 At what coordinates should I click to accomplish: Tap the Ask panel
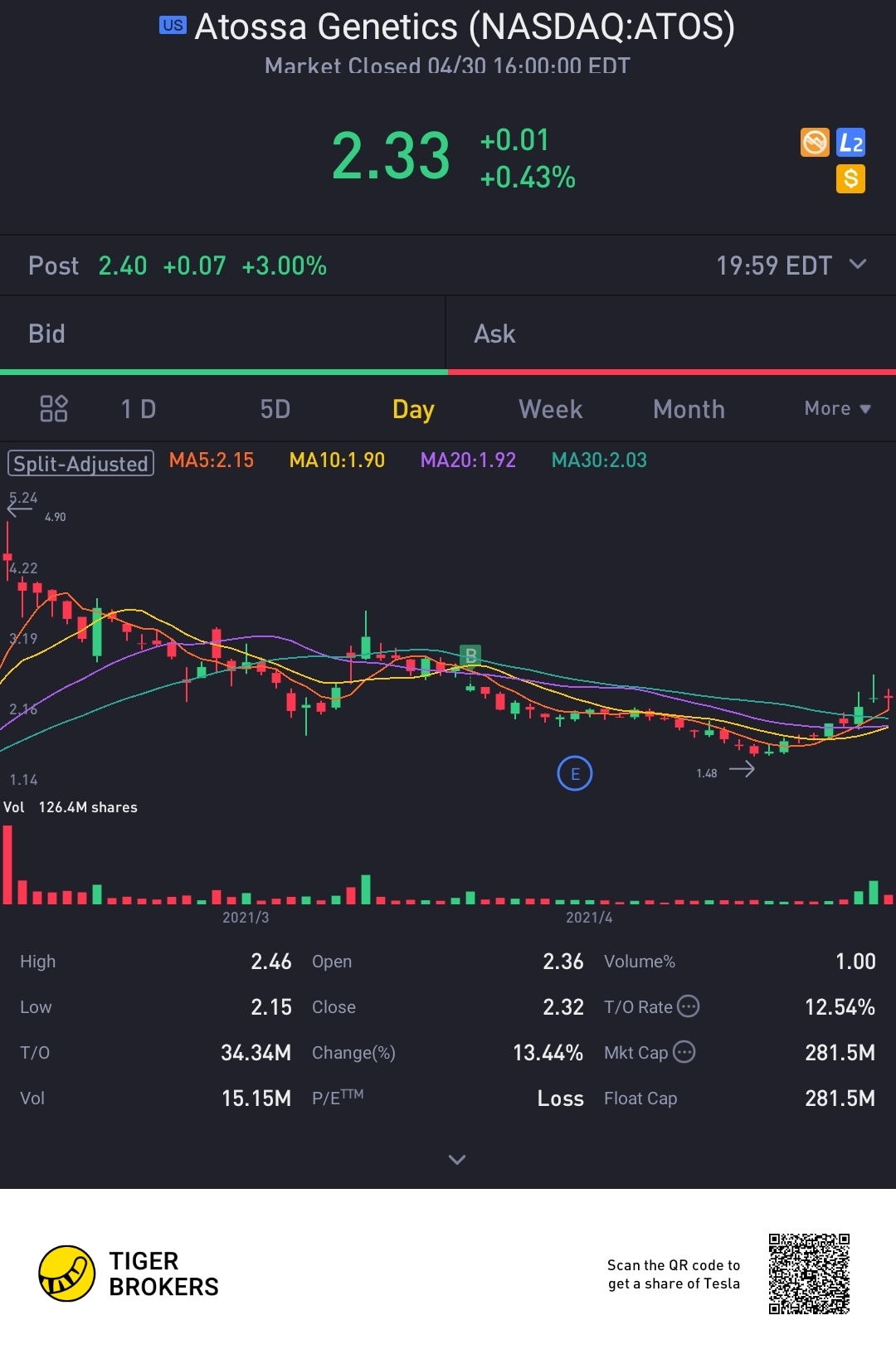tap(671, 334)
